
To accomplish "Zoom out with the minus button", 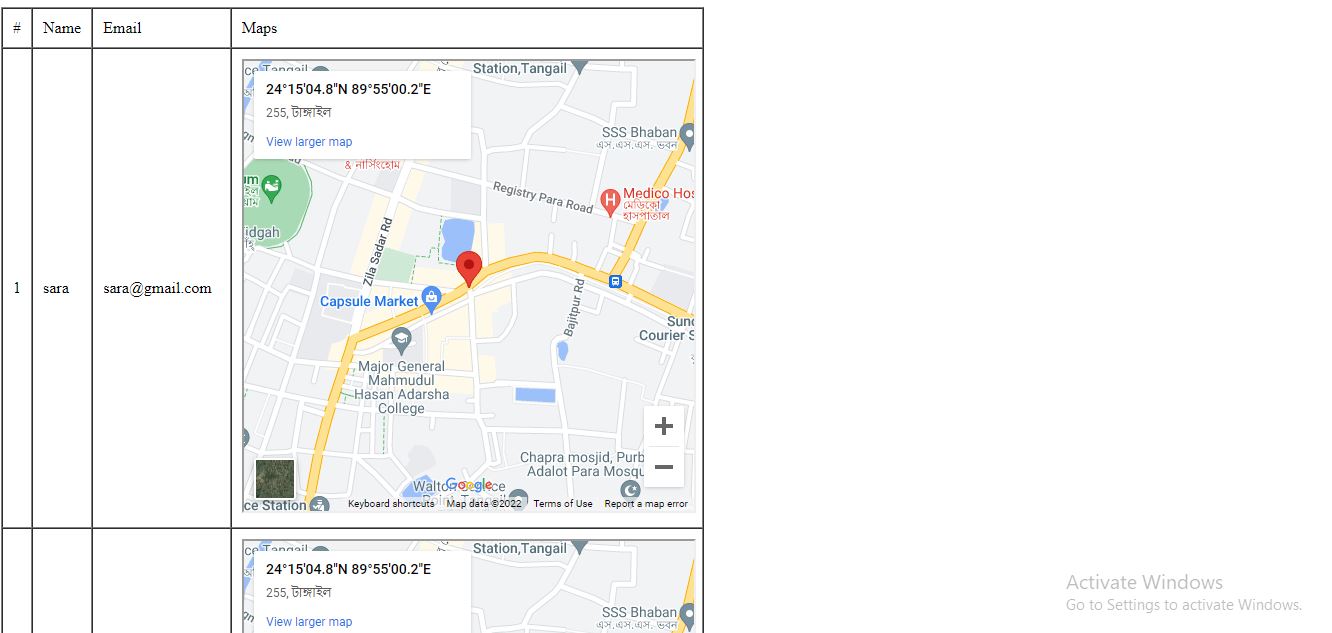I will [x=664, y=467].
